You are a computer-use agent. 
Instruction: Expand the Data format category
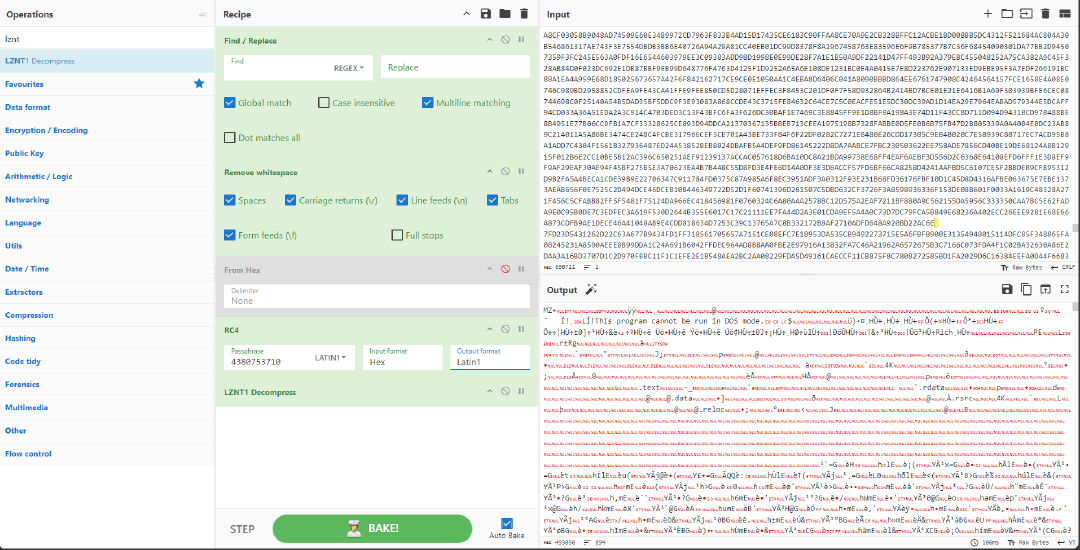28,107
